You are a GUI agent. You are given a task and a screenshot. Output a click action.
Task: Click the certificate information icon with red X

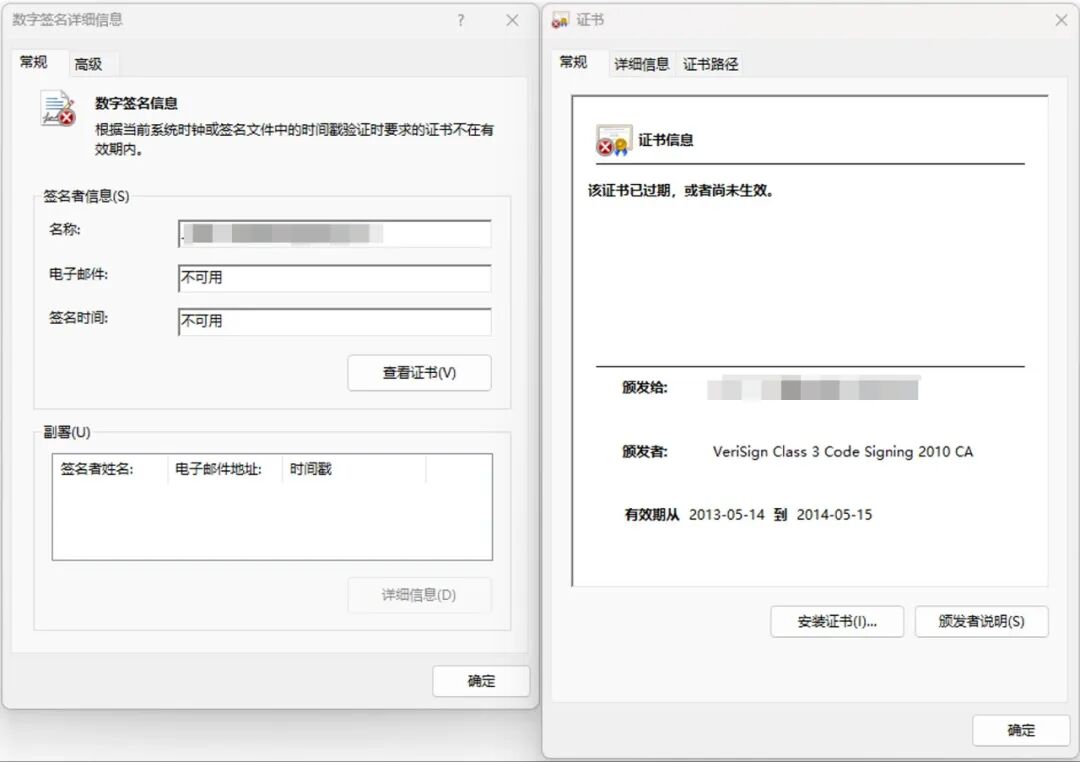click(x=613, y=138)
